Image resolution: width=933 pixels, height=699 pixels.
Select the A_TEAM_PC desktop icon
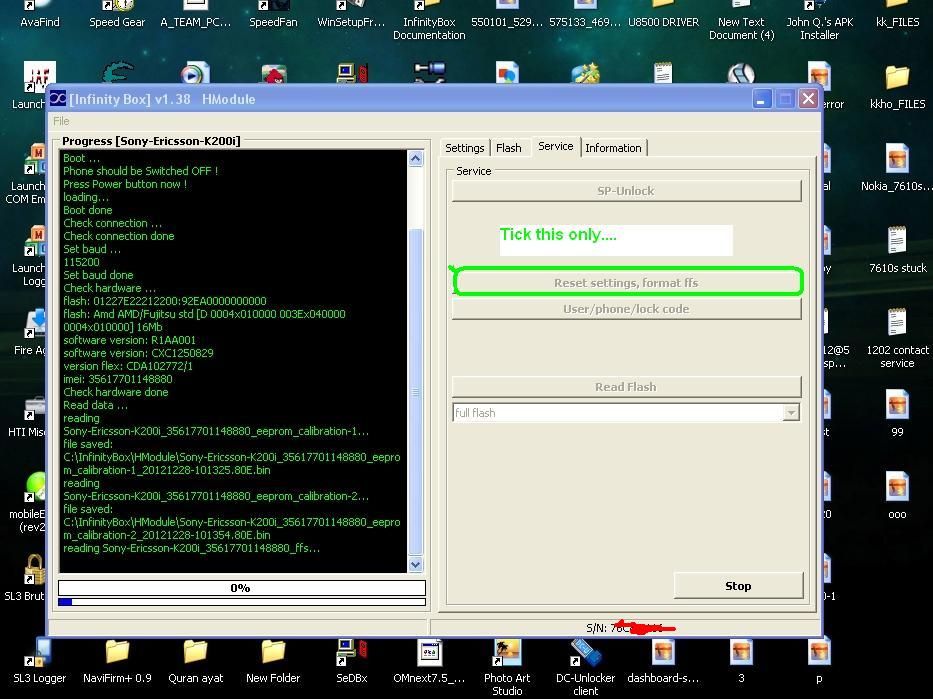pos(195,15)
